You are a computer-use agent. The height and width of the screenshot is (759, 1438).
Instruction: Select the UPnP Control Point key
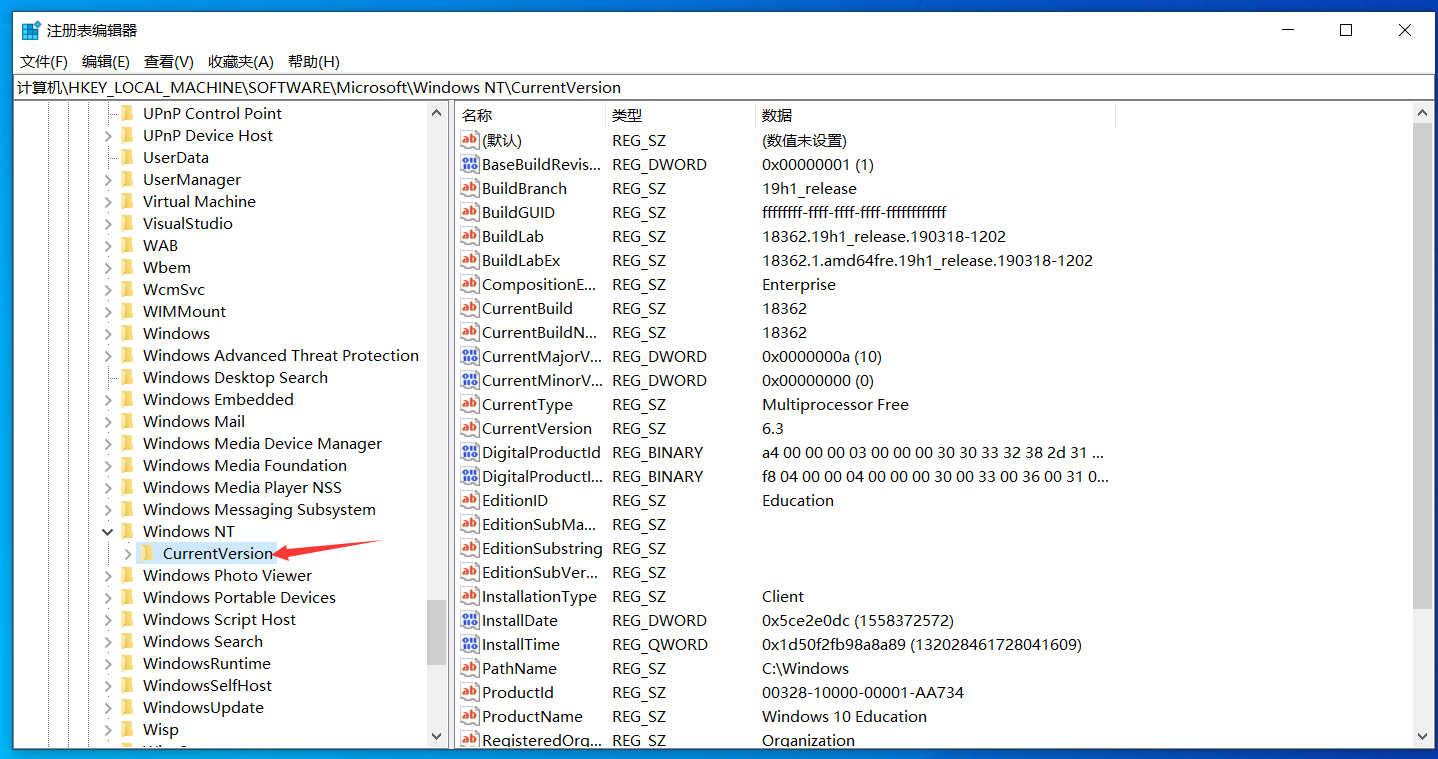212,113
